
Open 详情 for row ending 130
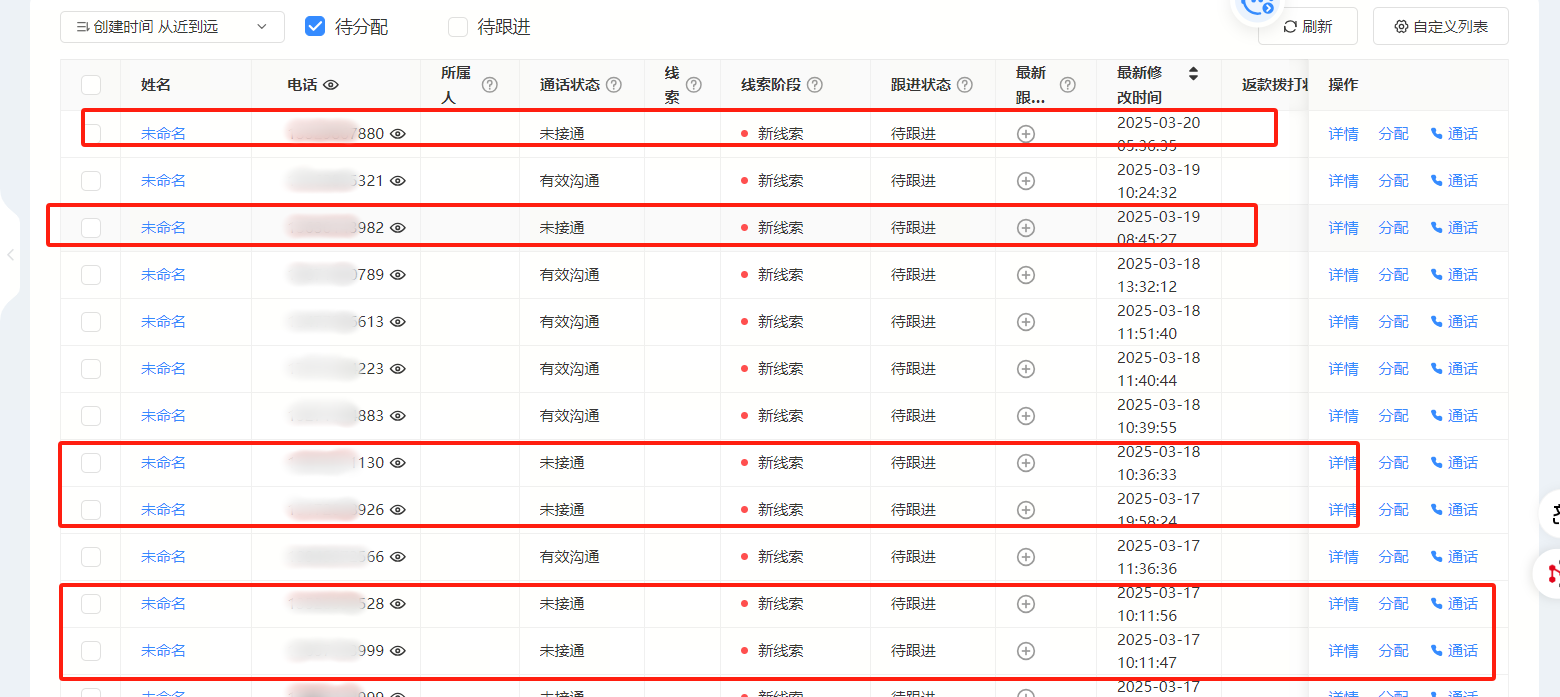pyautogui.click(x=1343, y=463)
